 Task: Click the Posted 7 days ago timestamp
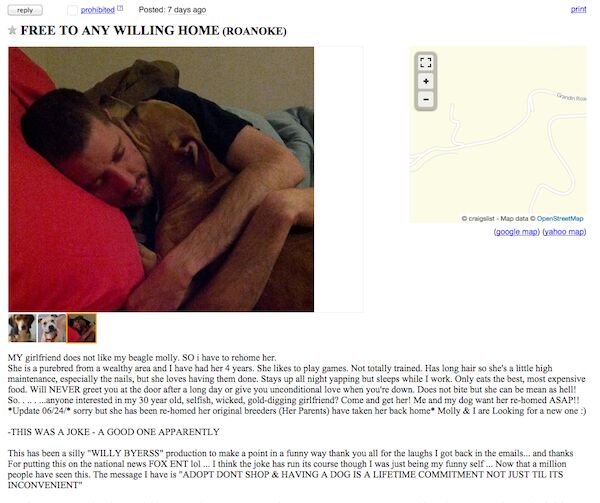pos(172,10)
